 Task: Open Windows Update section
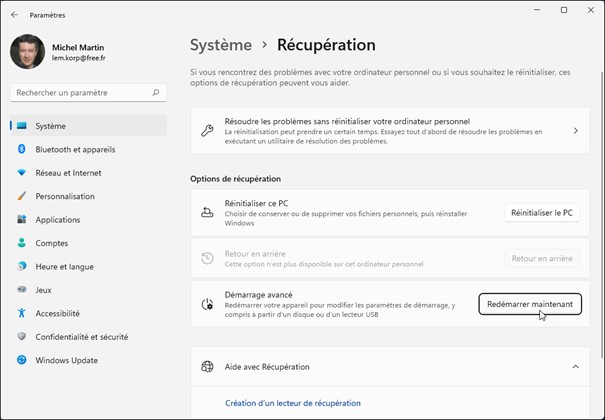point(67,360)
